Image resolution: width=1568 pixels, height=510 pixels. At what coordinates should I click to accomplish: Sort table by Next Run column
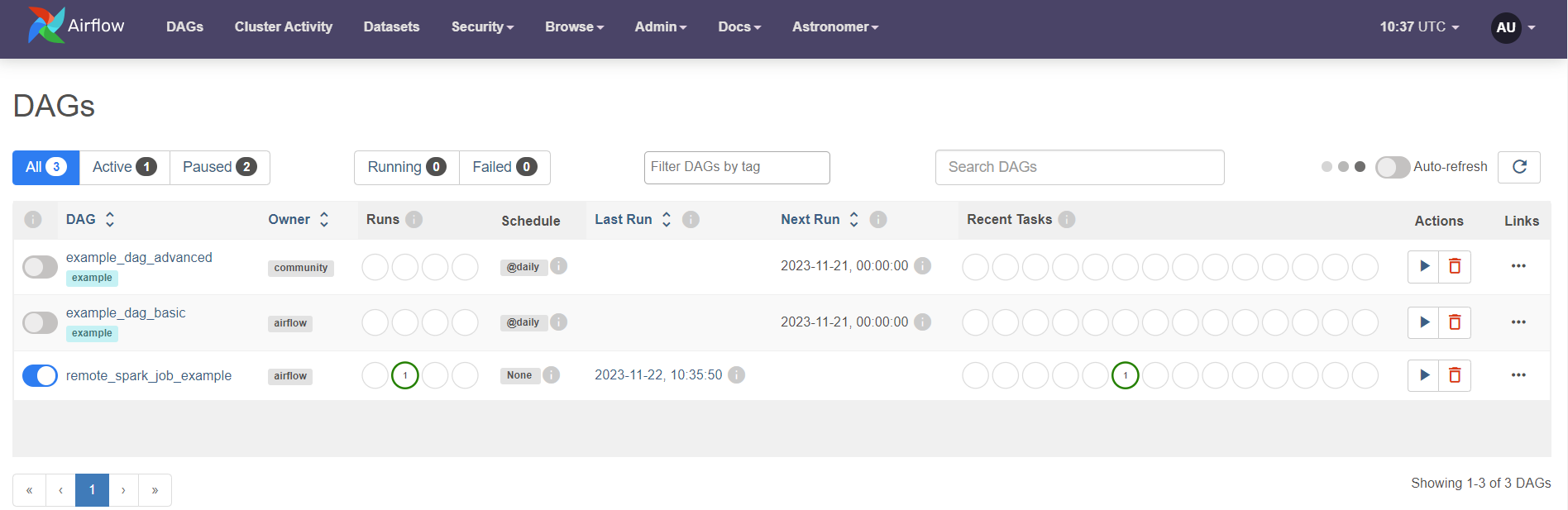coord(820,219)
